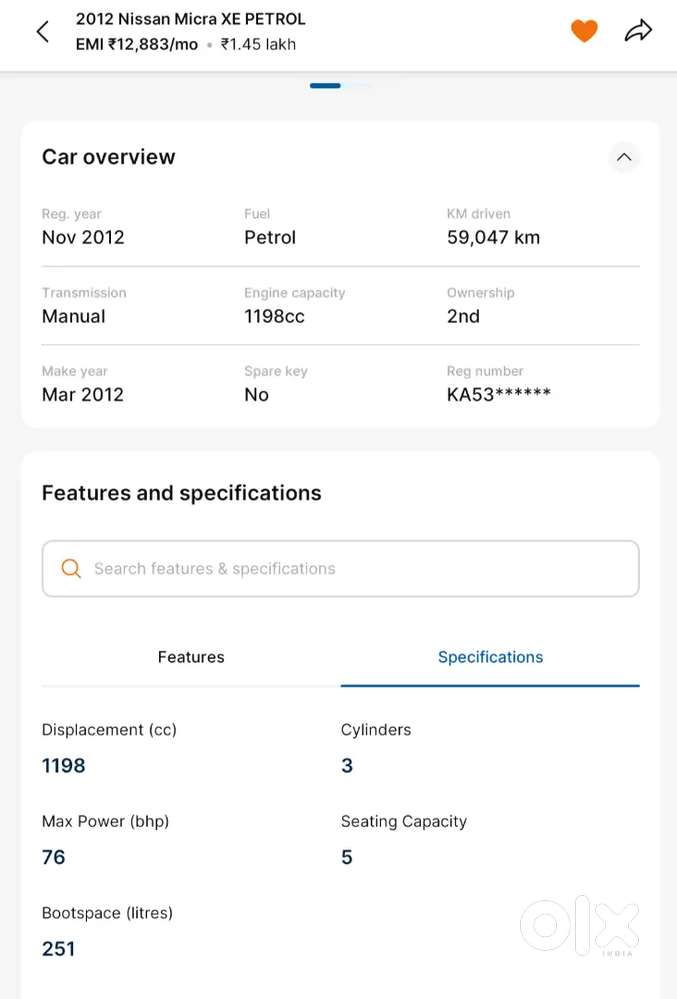Tap the back arrow icon
677x999 pixels.
click(x=43, y=31)
